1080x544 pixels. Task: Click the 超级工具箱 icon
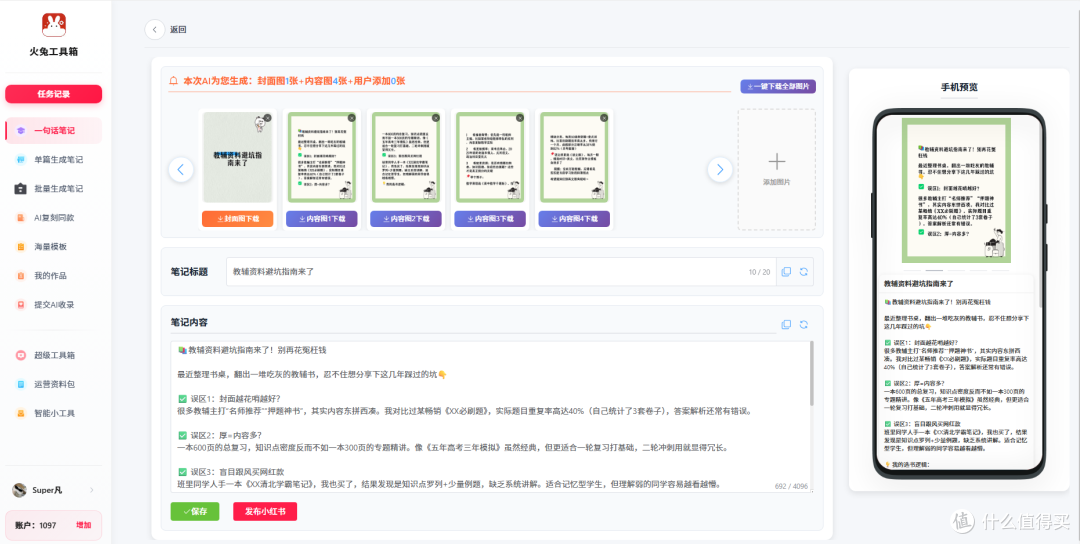[21, 355]
